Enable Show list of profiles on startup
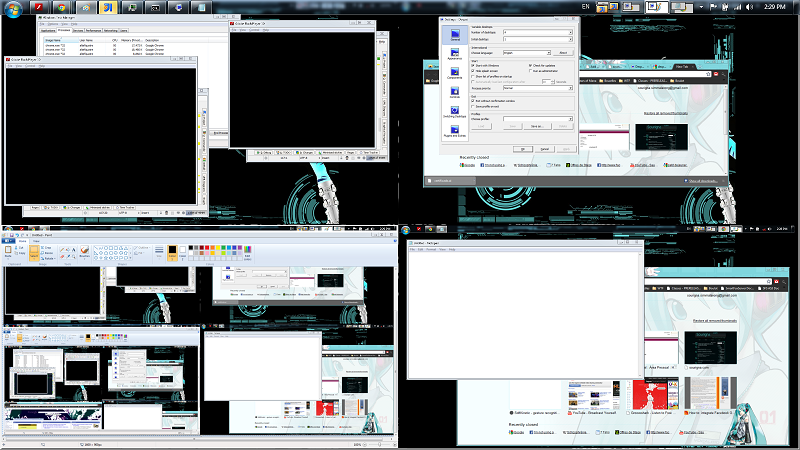 pos(472,77)
